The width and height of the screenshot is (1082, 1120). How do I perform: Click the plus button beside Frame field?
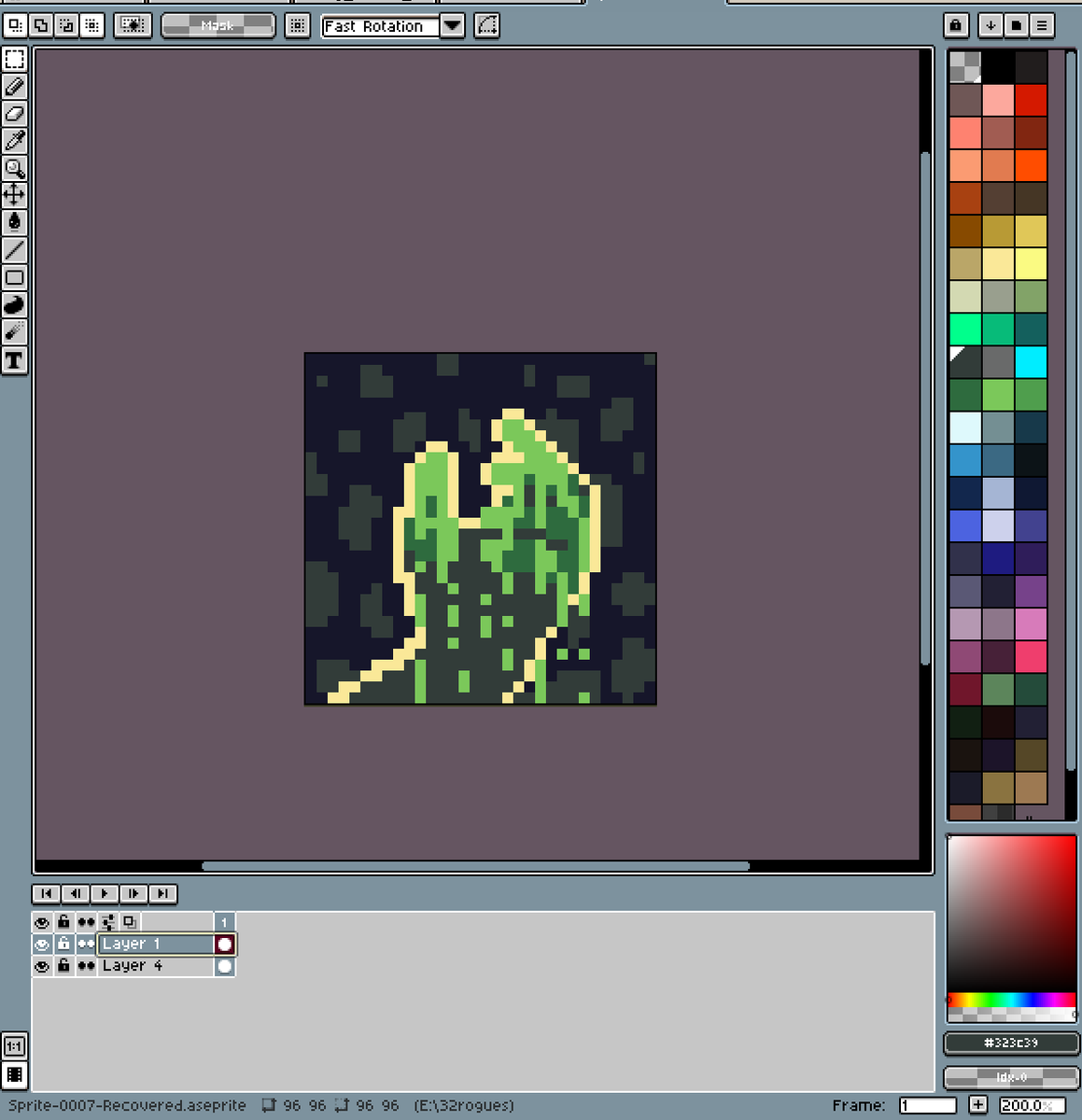[977, 1105]
